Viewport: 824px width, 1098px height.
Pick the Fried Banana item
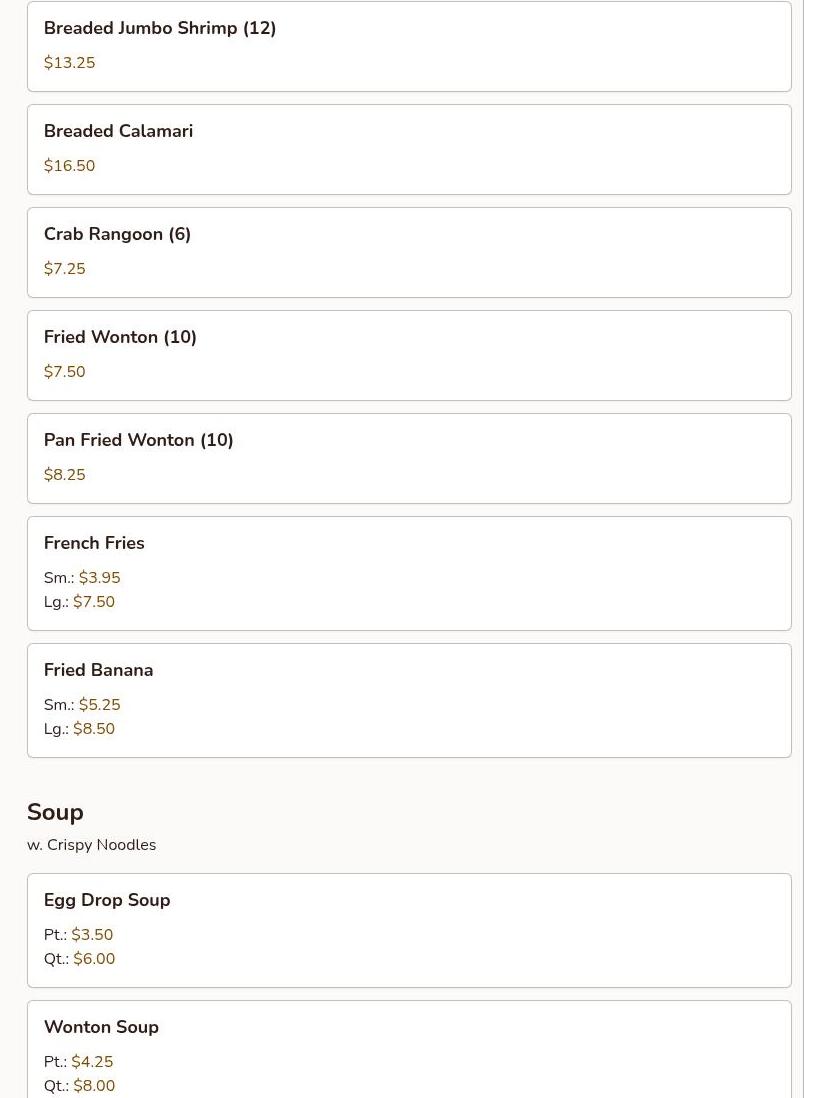coord(409,700)
